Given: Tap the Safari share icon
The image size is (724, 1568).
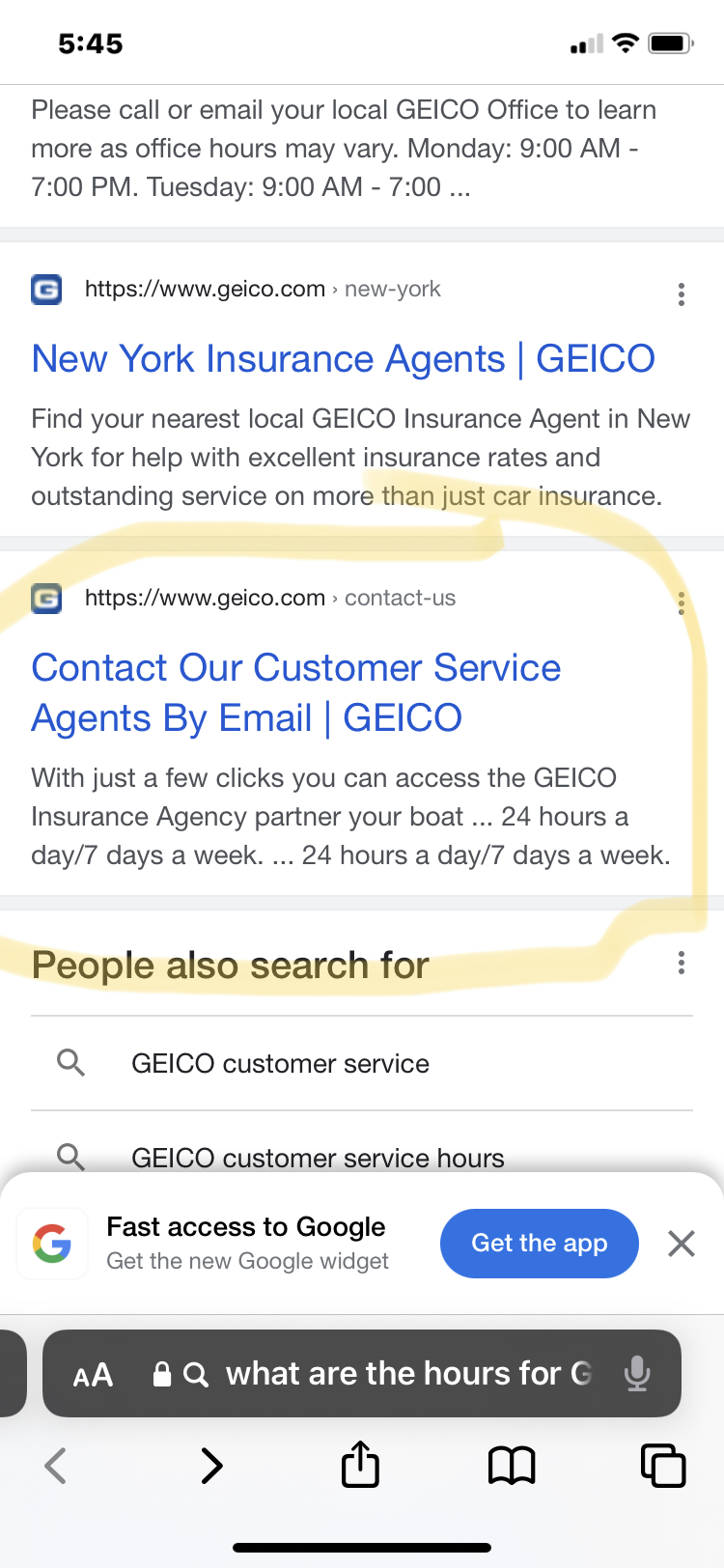Looking at the screenshot, I should 360,1464.
